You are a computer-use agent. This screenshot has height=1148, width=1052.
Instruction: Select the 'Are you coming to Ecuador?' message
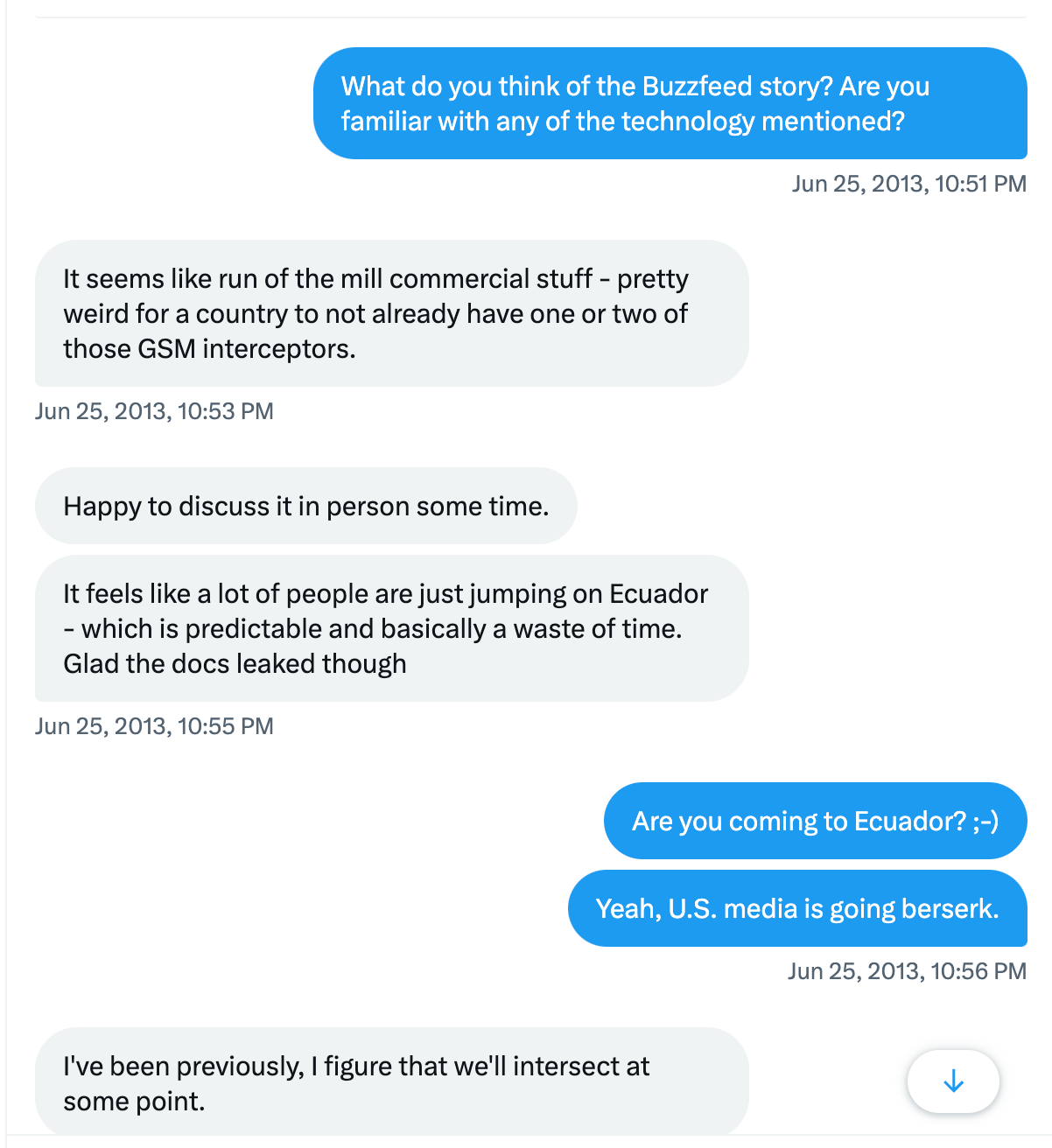pyautogui.click(x=815, y=821)
